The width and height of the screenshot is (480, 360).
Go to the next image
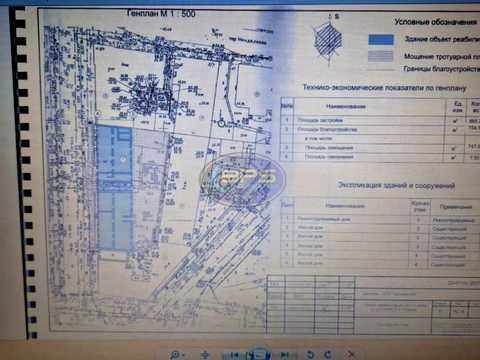coord(284,355)
